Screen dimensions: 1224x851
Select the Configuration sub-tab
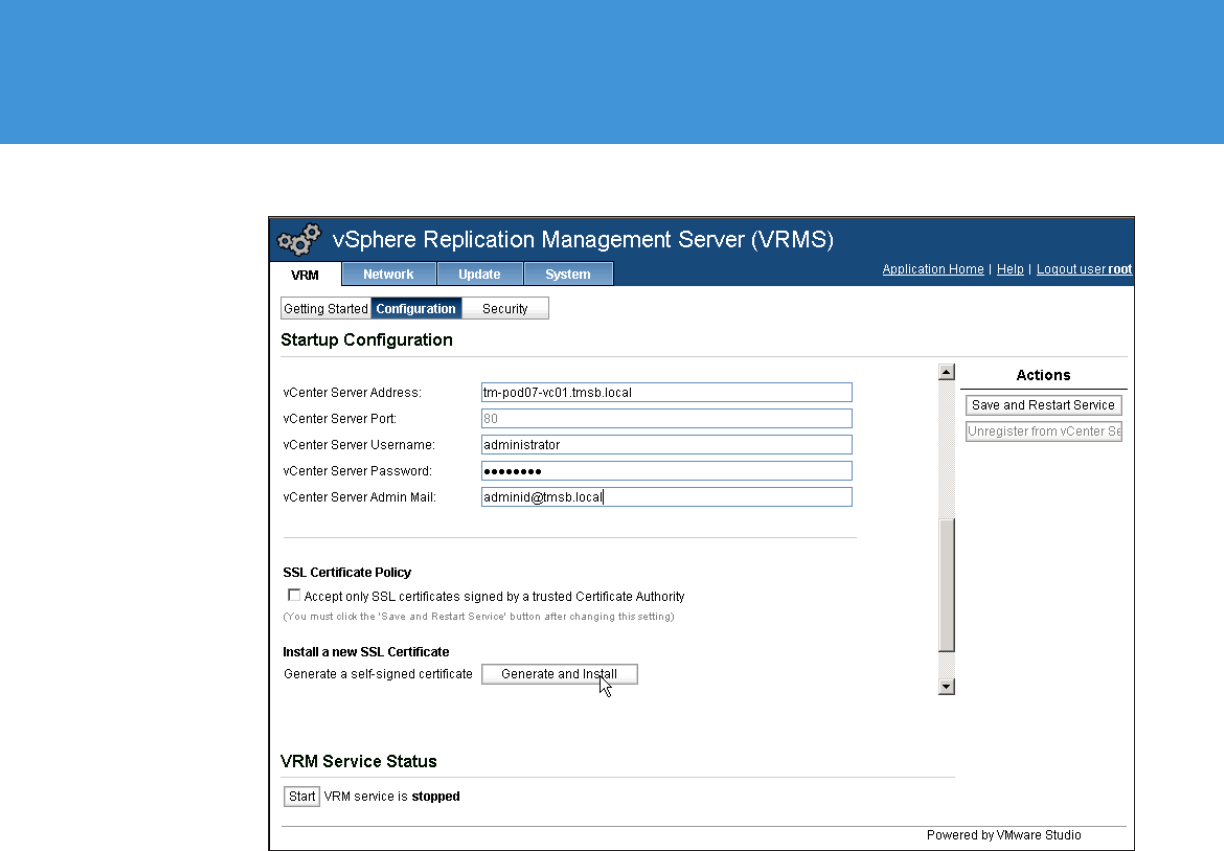click(416, 309)
